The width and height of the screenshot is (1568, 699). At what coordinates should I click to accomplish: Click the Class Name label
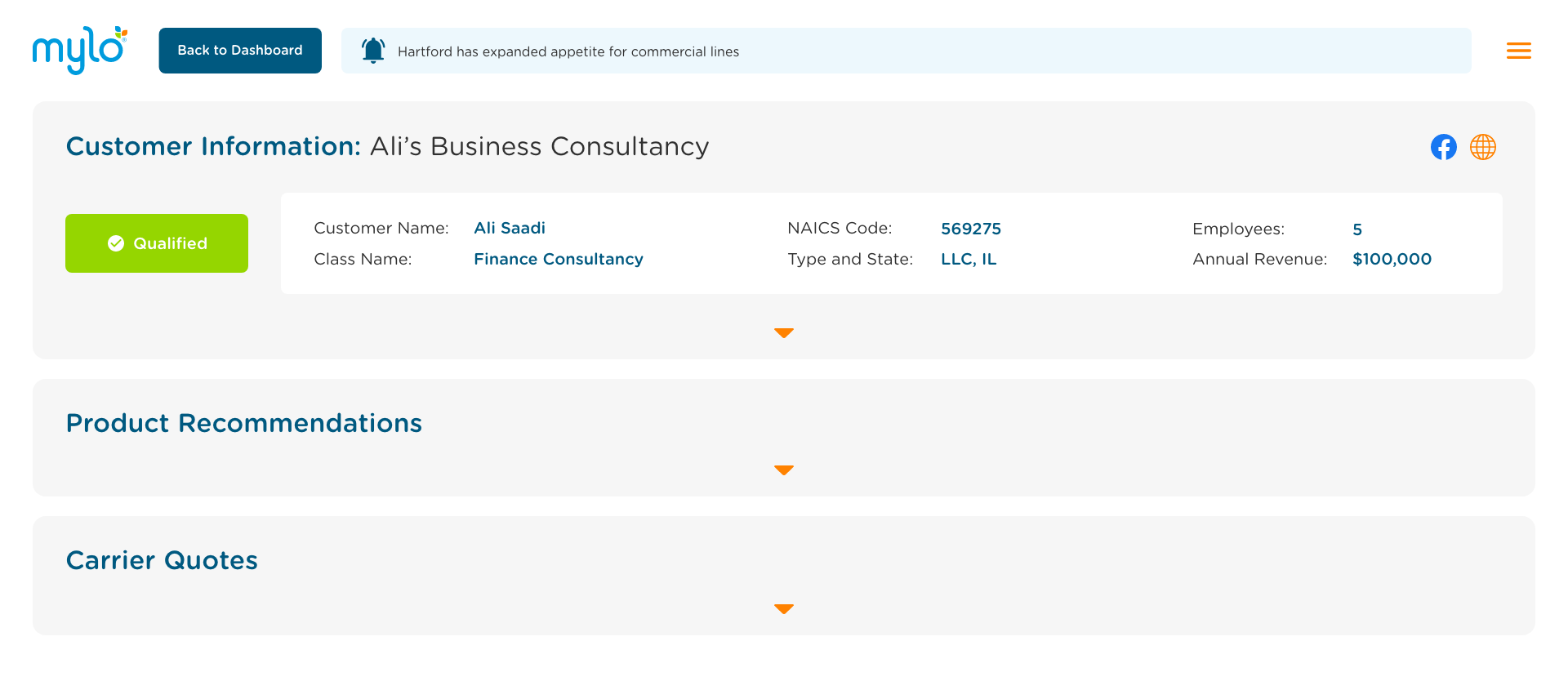(363, 259)
